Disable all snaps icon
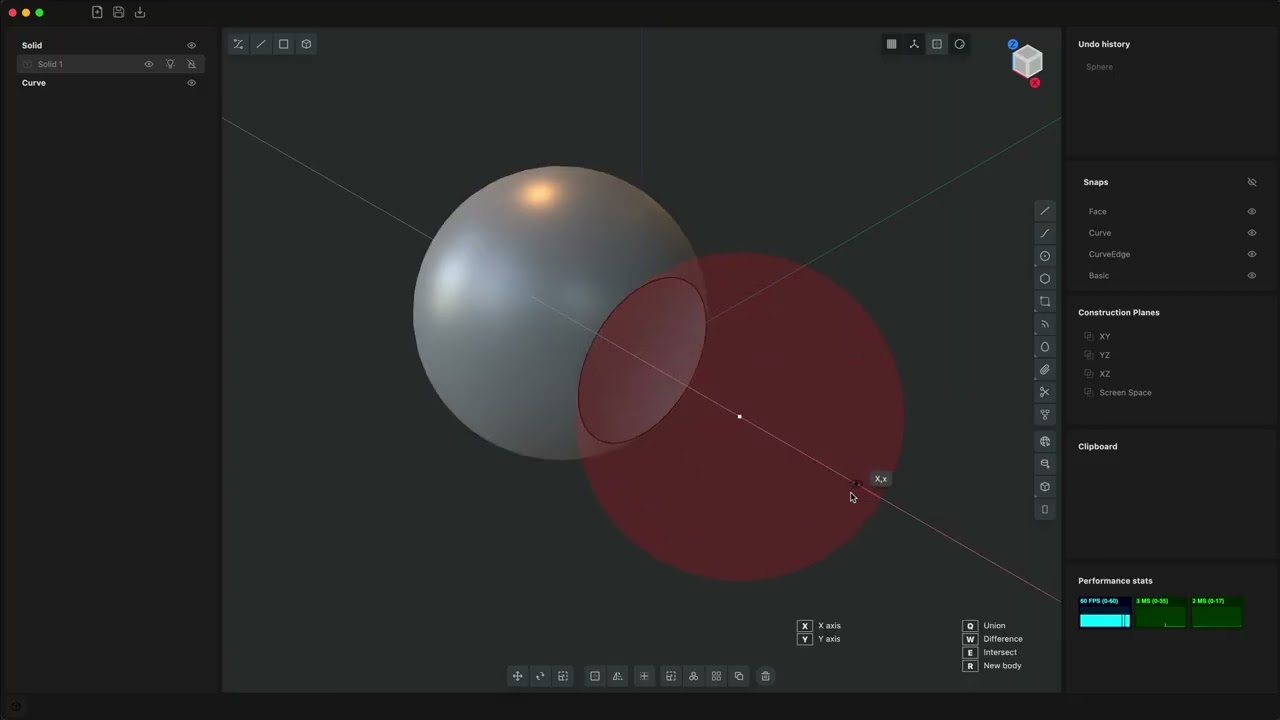 point(1252,182)
